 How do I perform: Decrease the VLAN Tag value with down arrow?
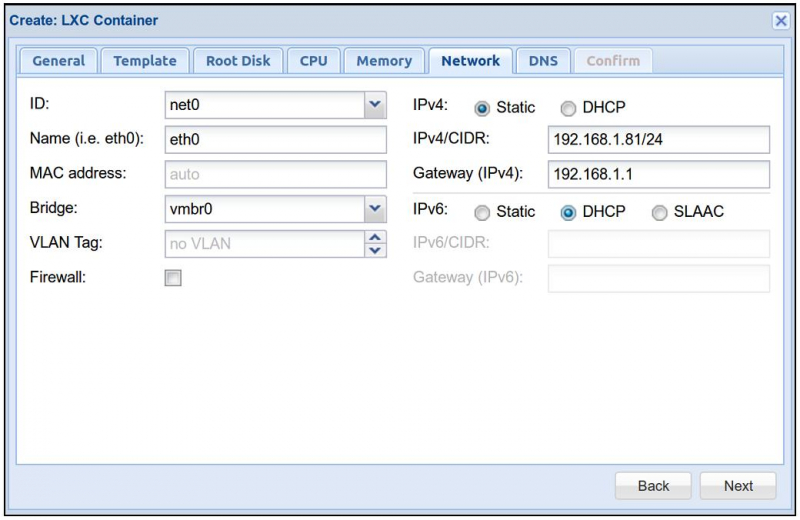375,250
